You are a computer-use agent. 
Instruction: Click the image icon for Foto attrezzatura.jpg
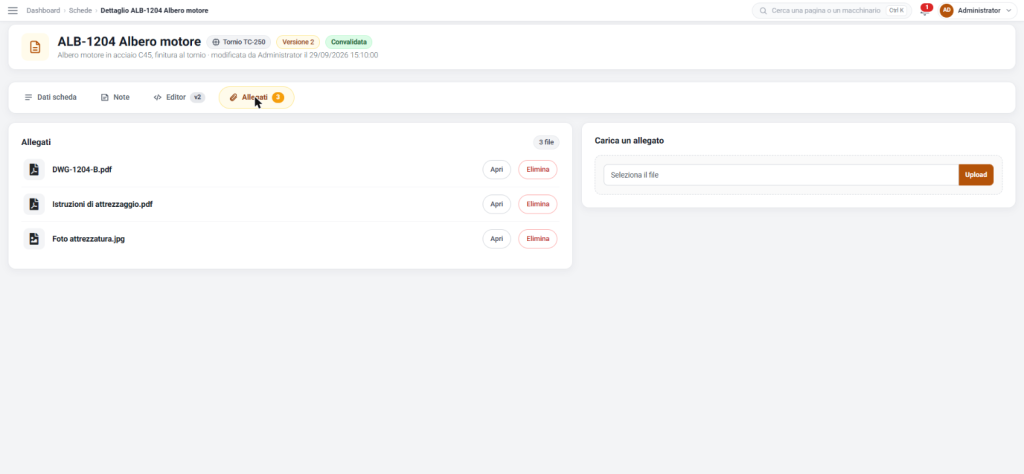tap(34, 239)
